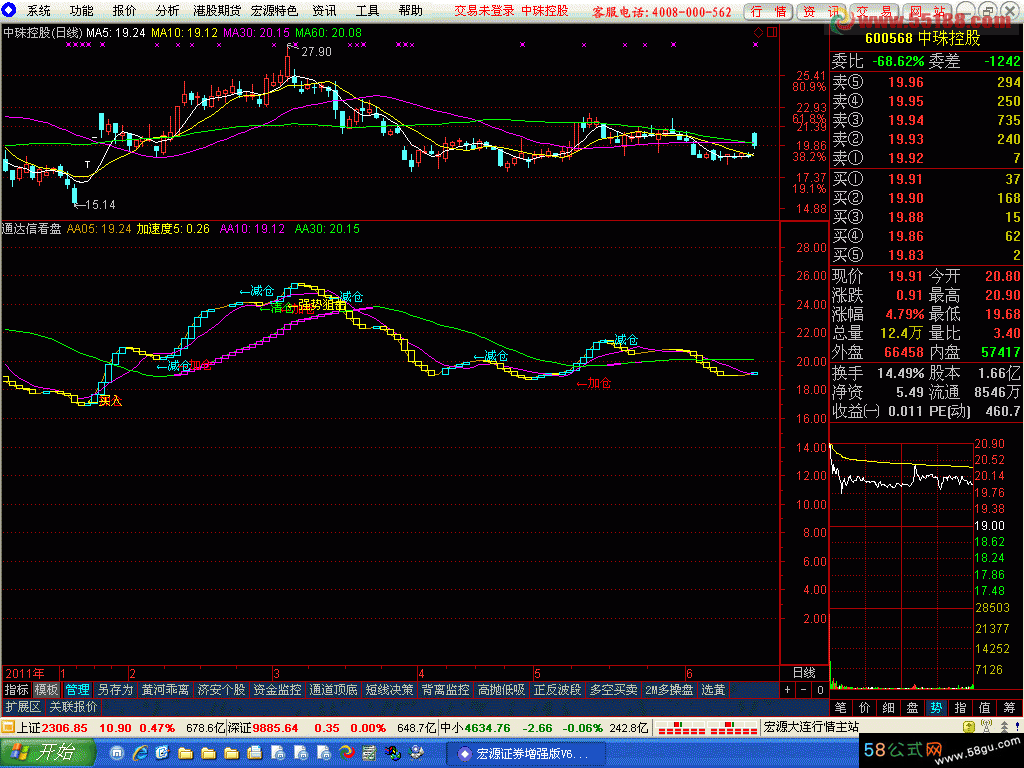This screenshot has height=768, width=1024.
Task: Select the 管理 tab
Action: pyautogui.click(x=77, y=690)
